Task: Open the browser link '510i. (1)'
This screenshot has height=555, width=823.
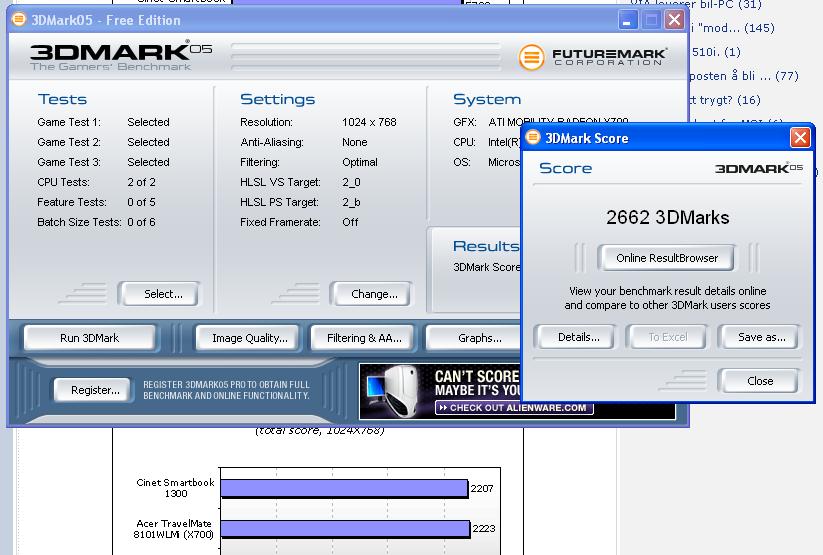Action: [716, 52]
